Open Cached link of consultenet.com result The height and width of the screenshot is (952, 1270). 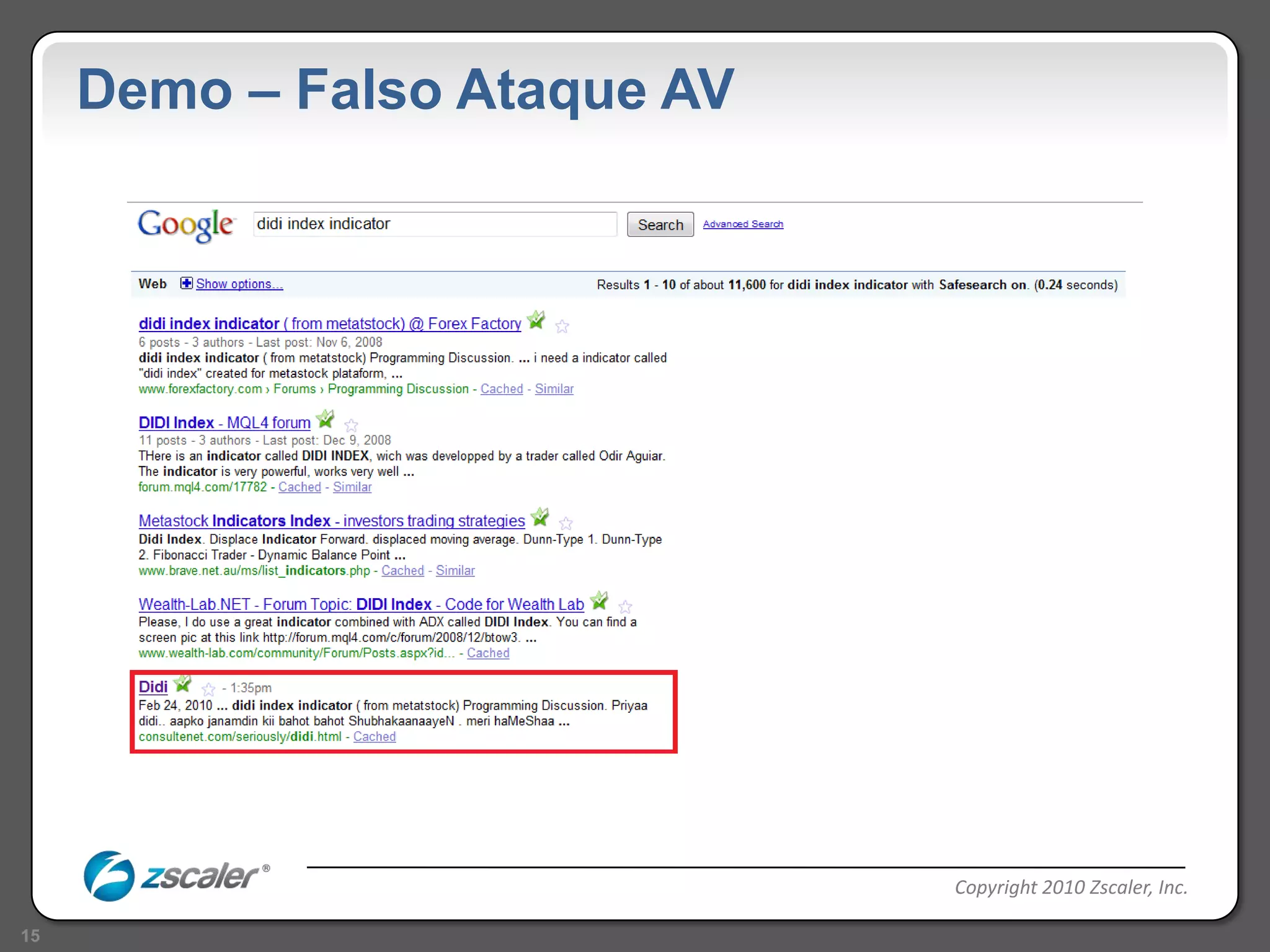[375, 736]
